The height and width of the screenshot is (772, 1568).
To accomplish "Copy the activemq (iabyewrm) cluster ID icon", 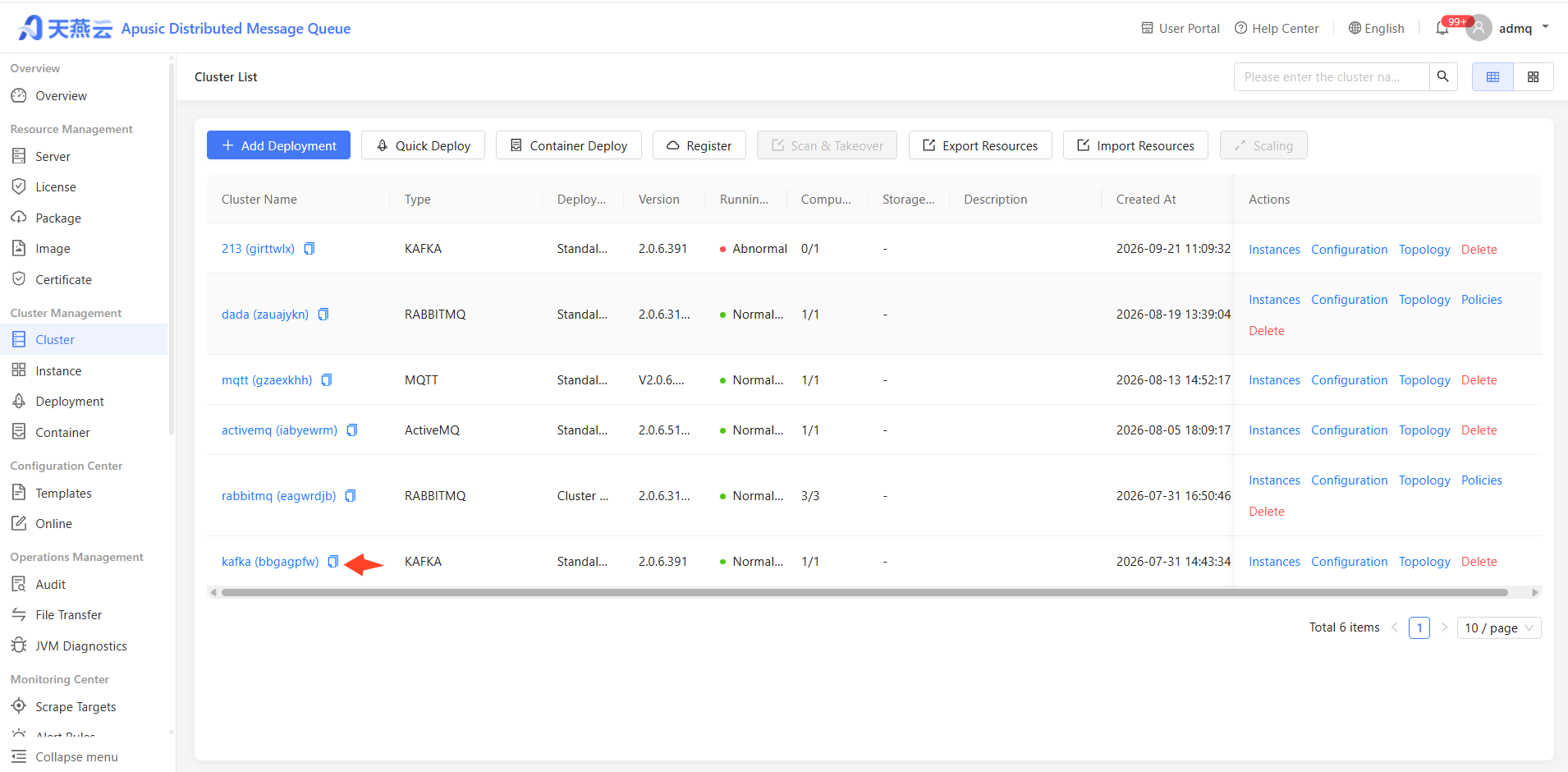I will point(352,430).
